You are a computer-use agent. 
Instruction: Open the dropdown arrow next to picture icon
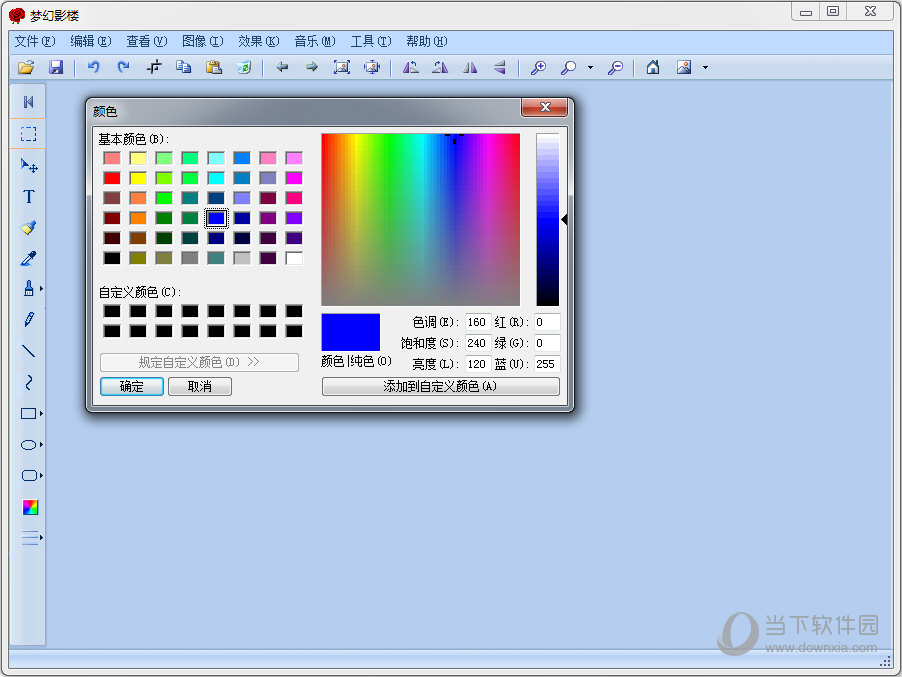coord(705,67)
